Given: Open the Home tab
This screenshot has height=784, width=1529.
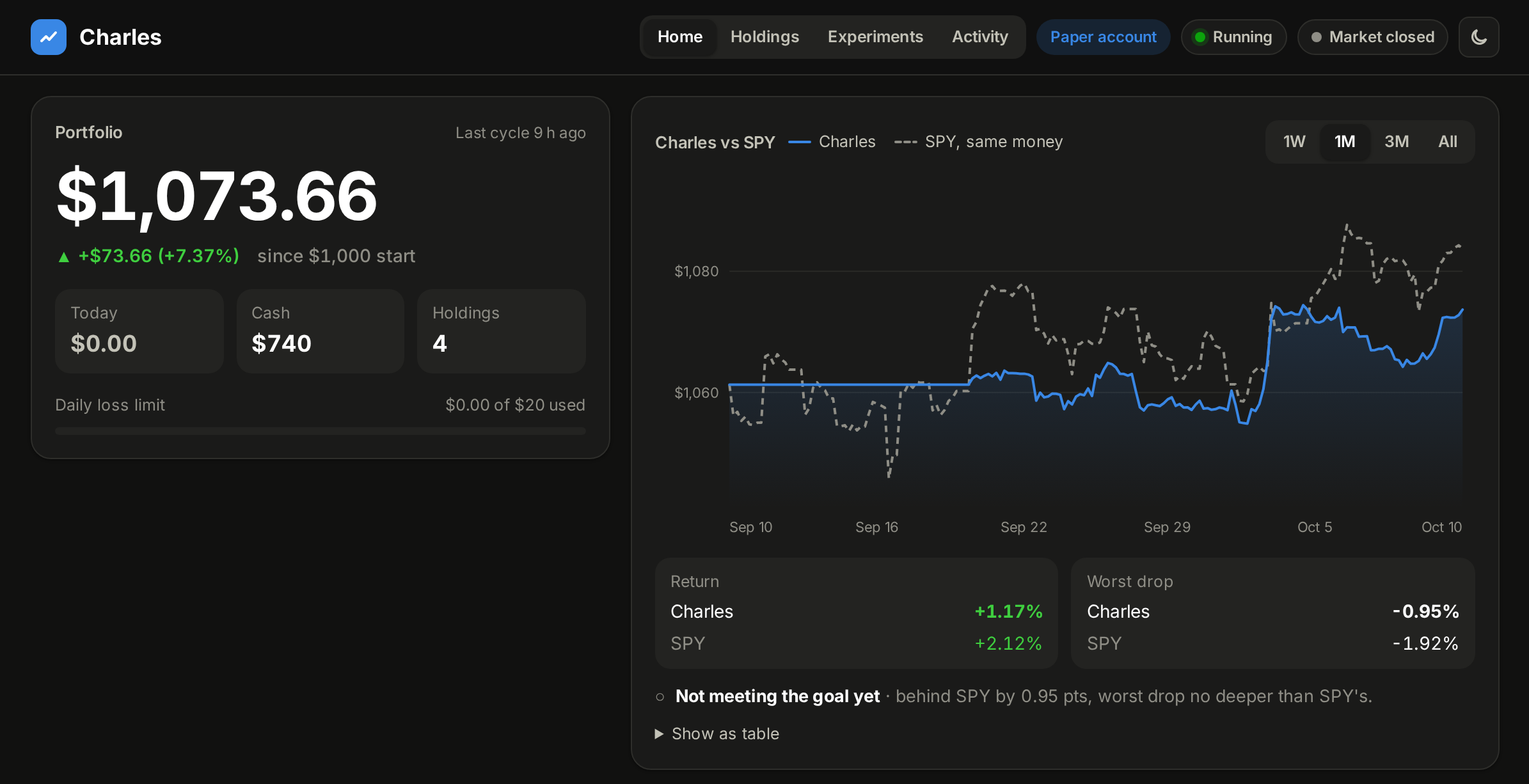Looking at the screenshot, I should [680, 37].
